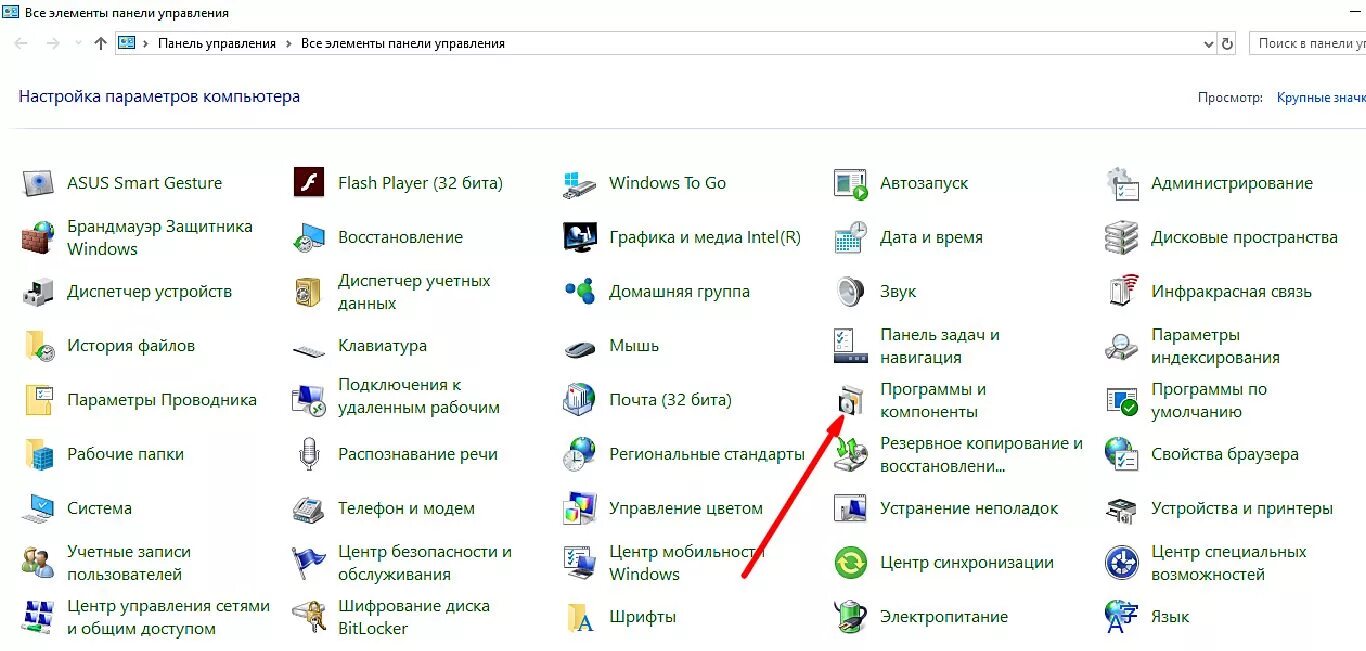This screenshot has width=1366, height=651.
Task: Click the Управление цветом icon
Action: pos(580,508)
